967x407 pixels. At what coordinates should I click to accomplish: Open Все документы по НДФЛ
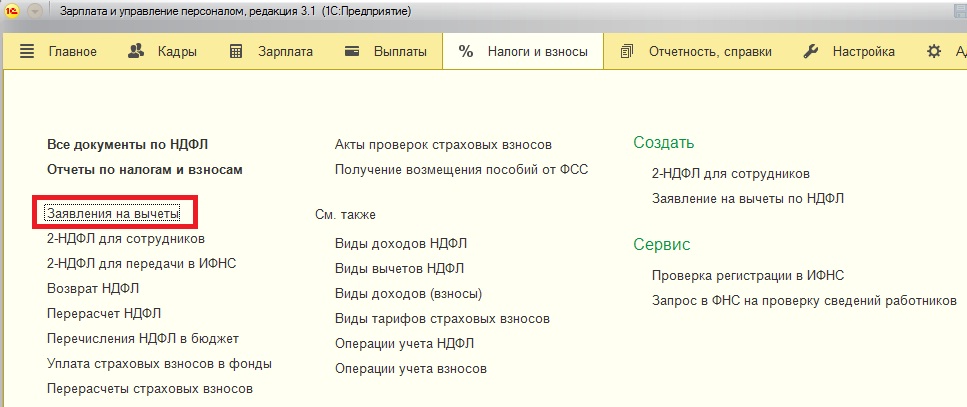[127, 144]
